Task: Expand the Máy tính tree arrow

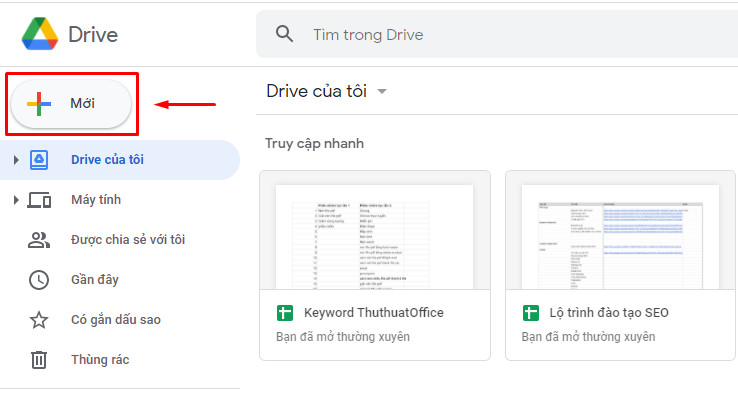Action: [x=16, y=200]
